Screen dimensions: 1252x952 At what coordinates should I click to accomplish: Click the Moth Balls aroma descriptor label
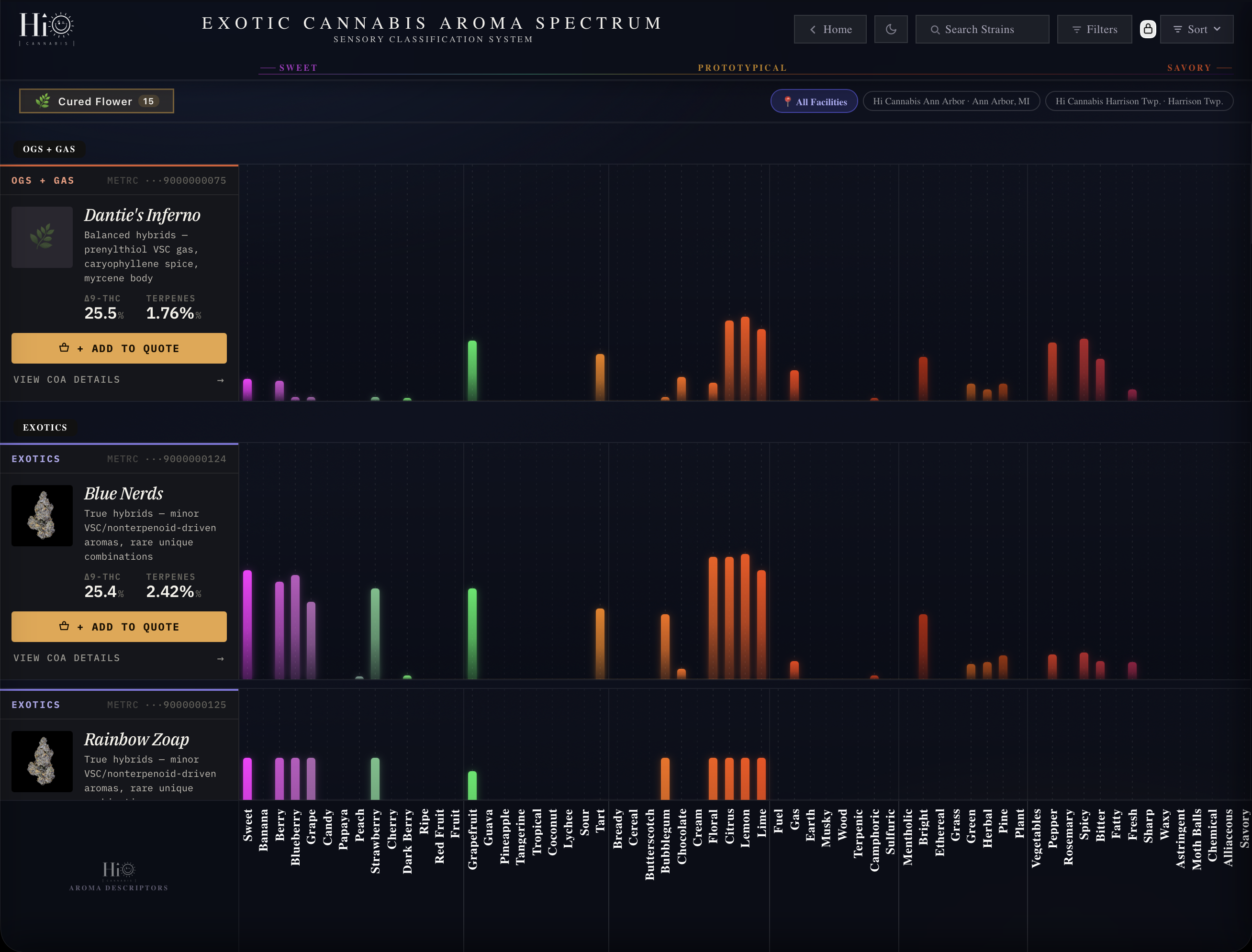[x=1196, y=839]
